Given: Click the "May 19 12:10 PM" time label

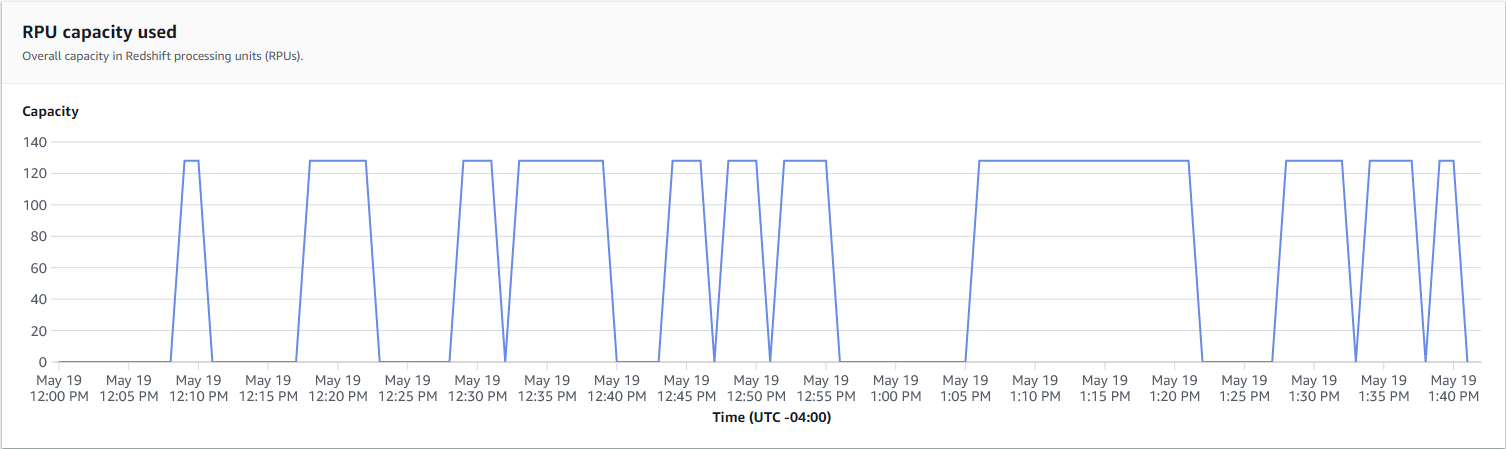Looking at the screenshot, I should [199, 388].
